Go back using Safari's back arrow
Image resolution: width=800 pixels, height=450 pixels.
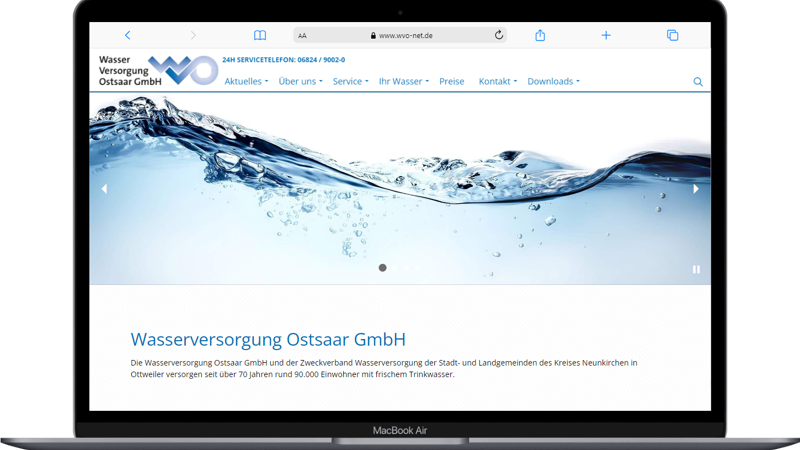[x=127, y=35]
